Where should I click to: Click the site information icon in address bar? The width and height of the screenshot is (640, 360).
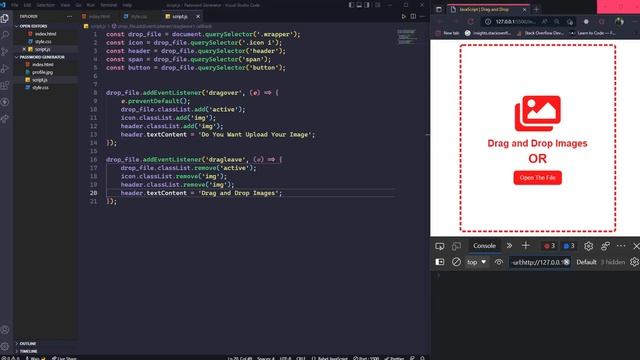(488, 22)
